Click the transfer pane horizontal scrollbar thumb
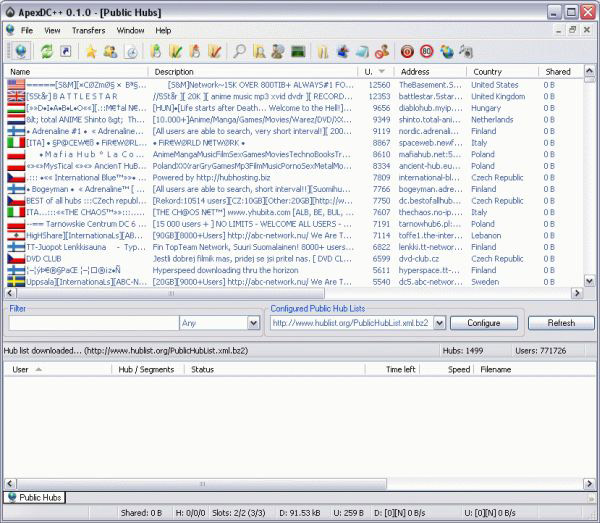 click(x=202, y=484)
